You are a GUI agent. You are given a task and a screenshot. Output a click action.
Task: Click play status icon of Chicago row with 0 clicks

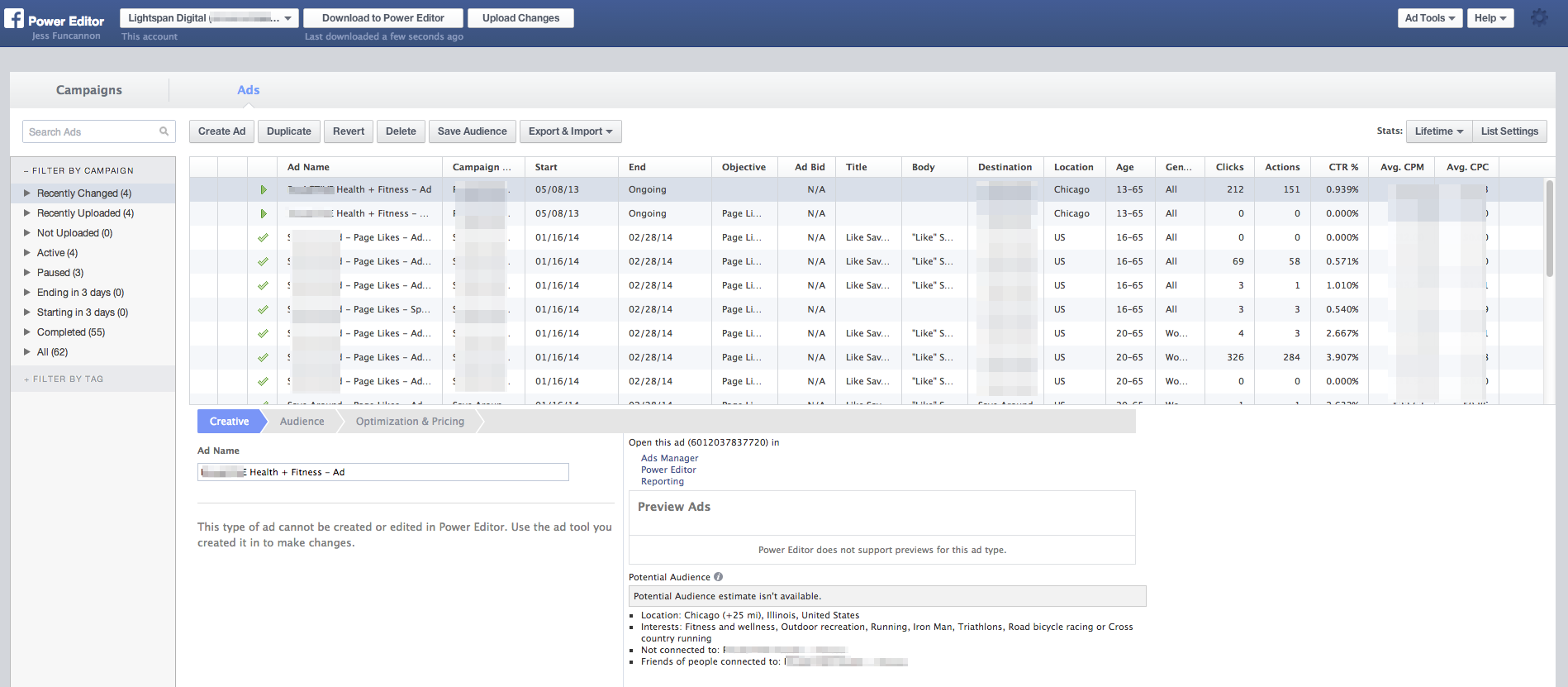click(x=263, y=213)
